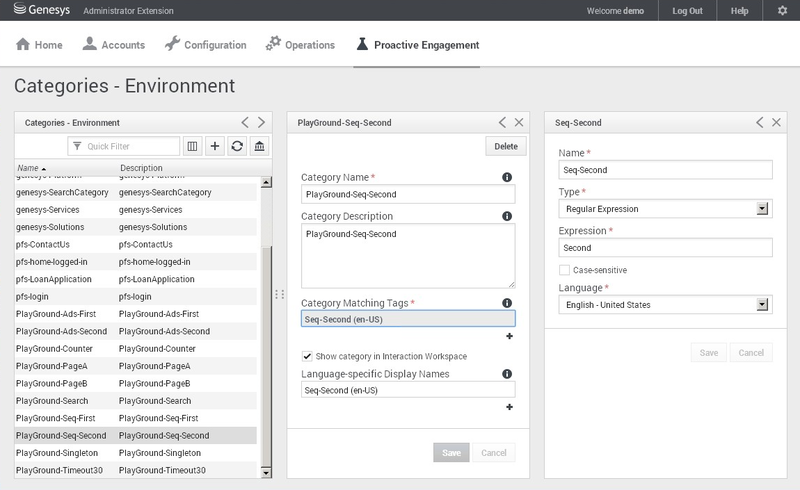Add a new category with plus icon
The width and height of the screenshot is (800, 490).
click(x=215, y=146)
